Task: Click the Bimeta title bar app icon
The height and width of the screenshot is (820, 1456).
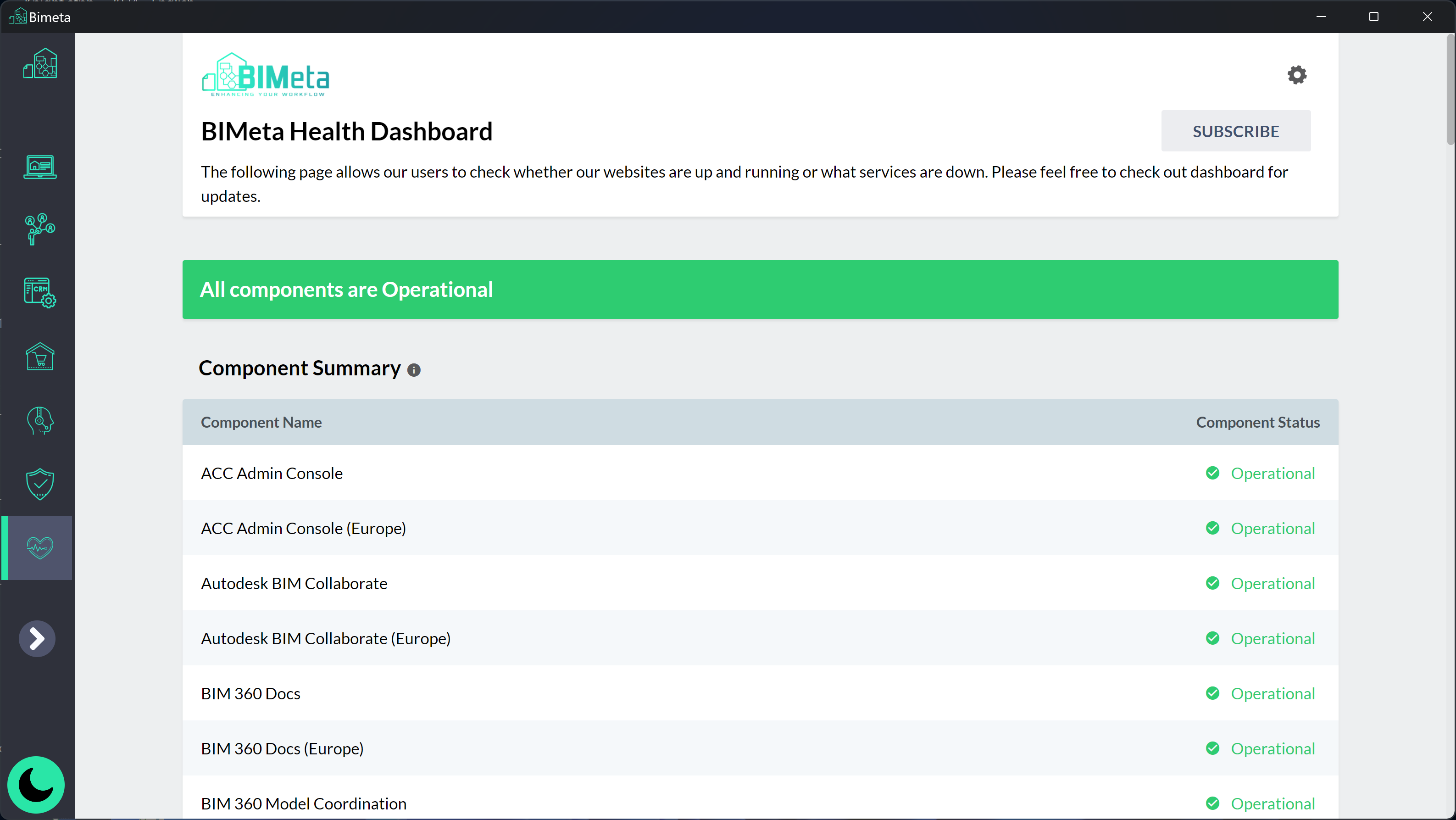Action: coord(17,17)
